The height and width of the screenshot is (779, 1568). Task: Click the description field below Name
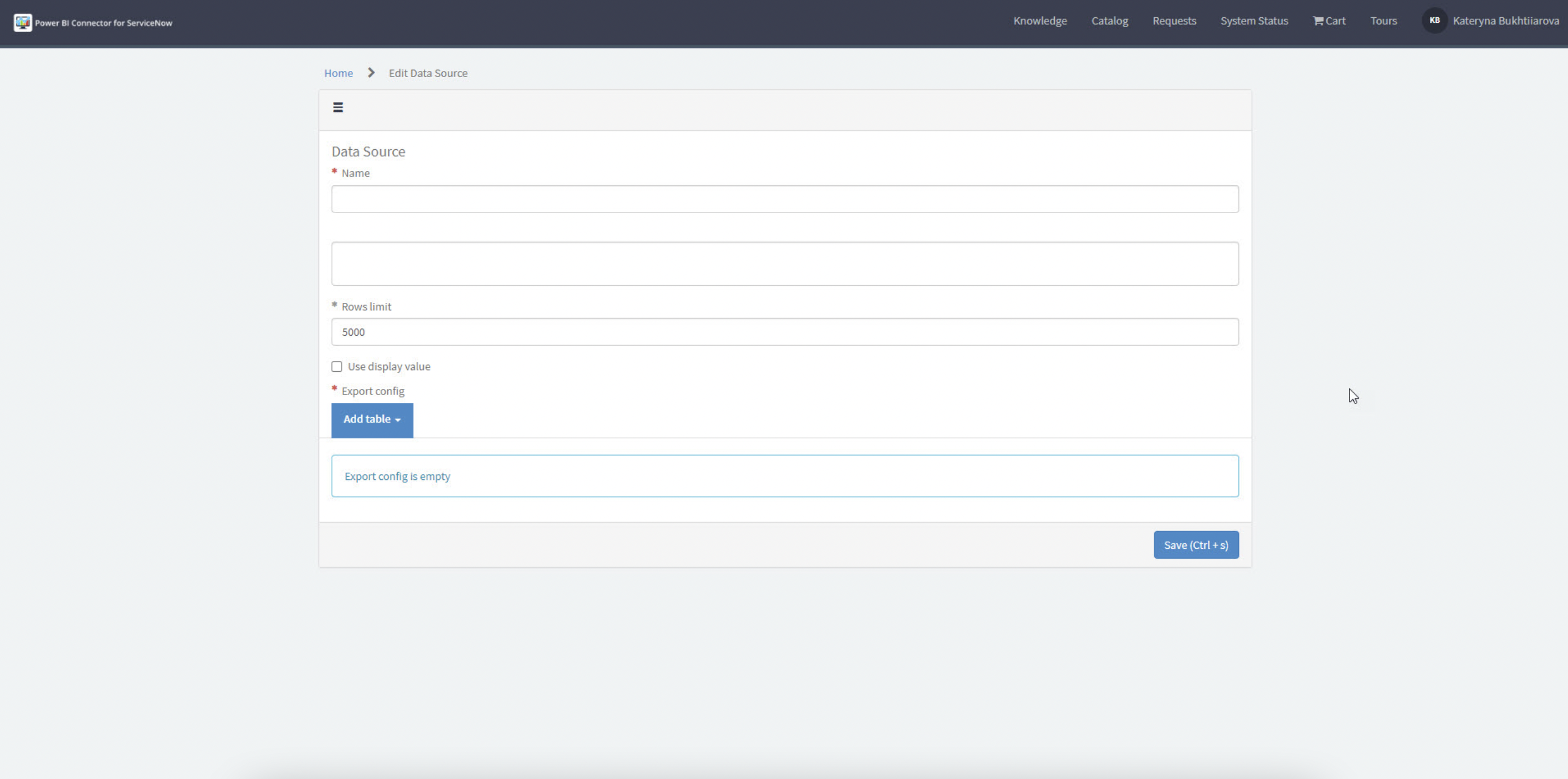point(785,264)
